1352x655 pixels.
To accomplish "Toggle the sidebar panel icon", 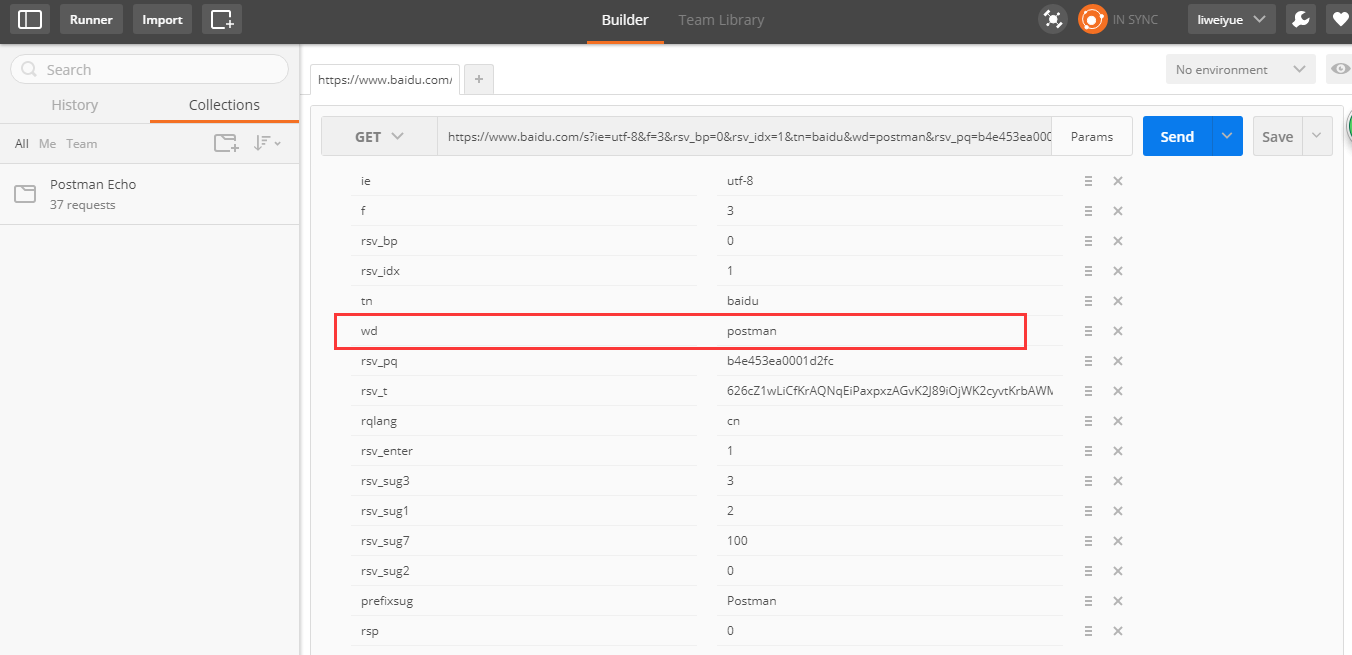I will (x=30, y=19).
